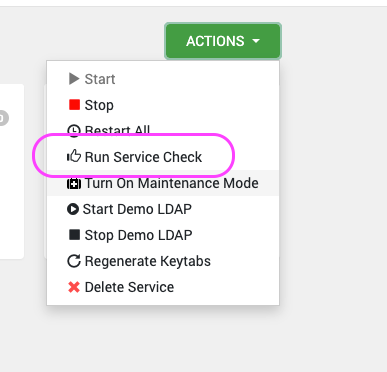The height and width of the screenshot is (372, 387).
Task: Click the medkit Maintenance Mode icon
Action: pos(74,183)
